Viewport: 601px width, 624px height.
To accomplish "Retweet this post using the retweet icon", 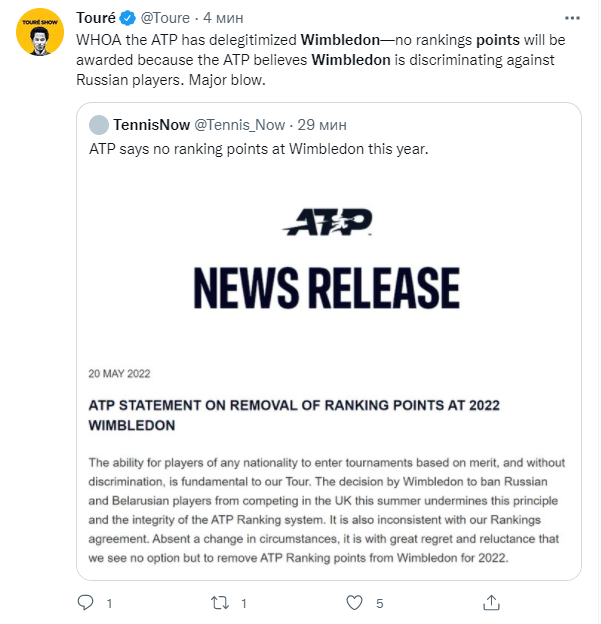I will (x=220, y=603).
